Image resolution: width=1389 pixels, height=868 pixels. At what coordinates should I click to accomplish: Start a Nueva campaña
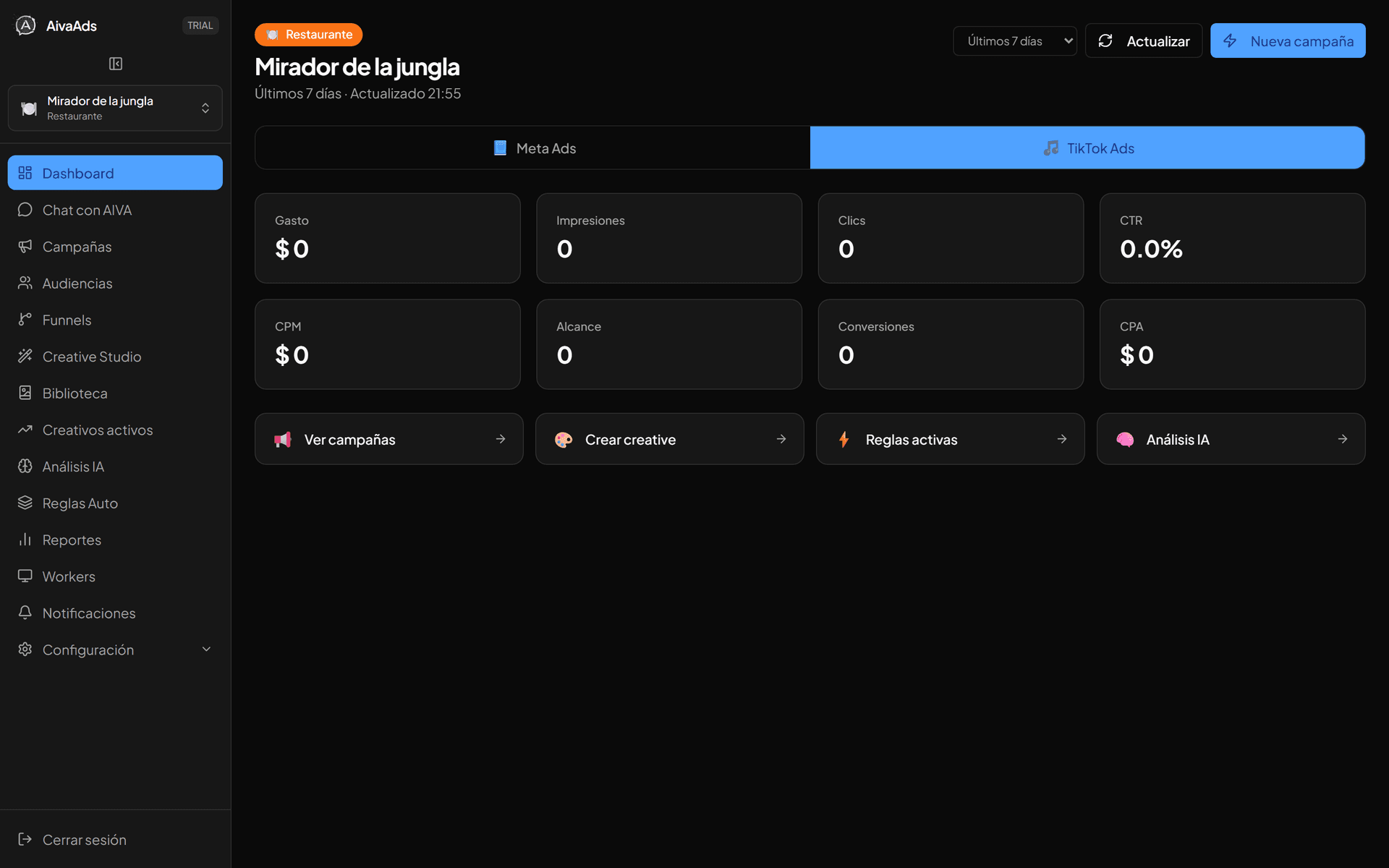pyautogui.click(x=1288, y=41)
